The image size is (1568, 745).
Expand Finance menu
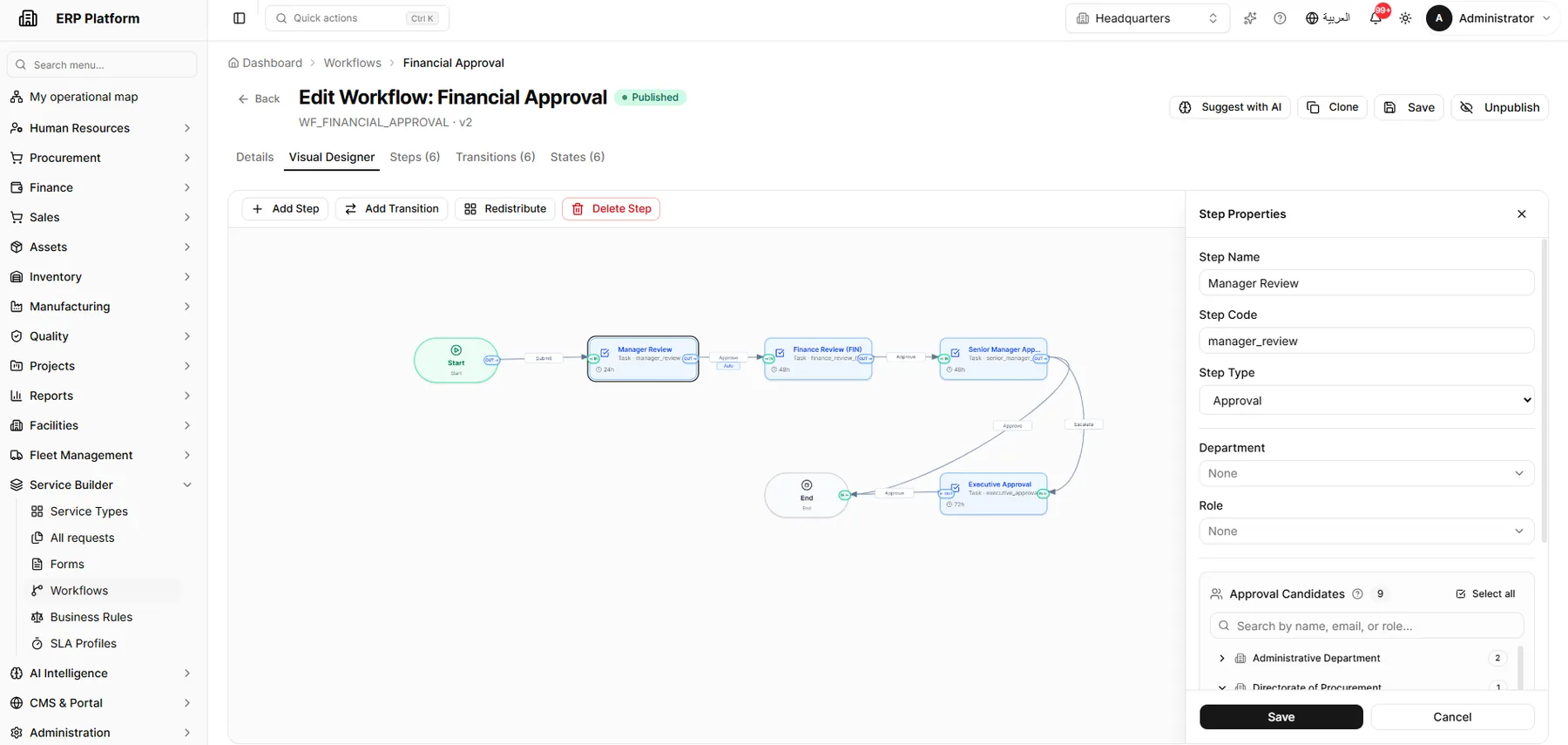coord(102,187)
